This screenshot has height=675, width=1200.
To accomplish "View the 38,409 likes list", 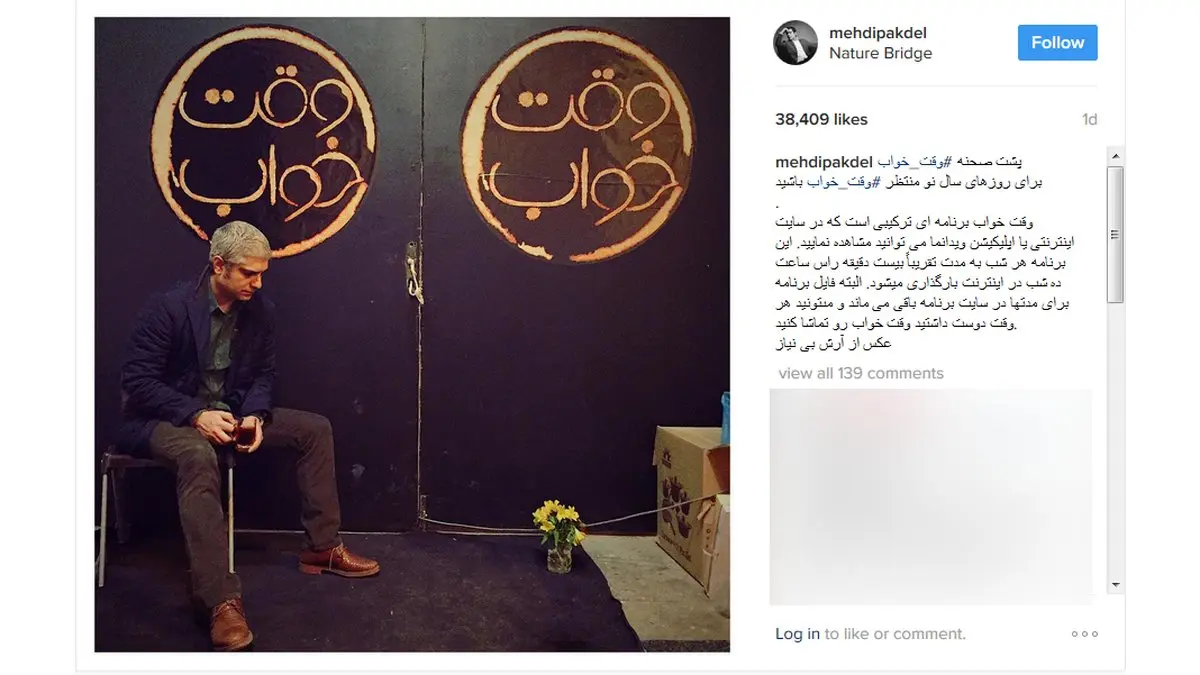I will pyautogui.click(x=821, y=119).
